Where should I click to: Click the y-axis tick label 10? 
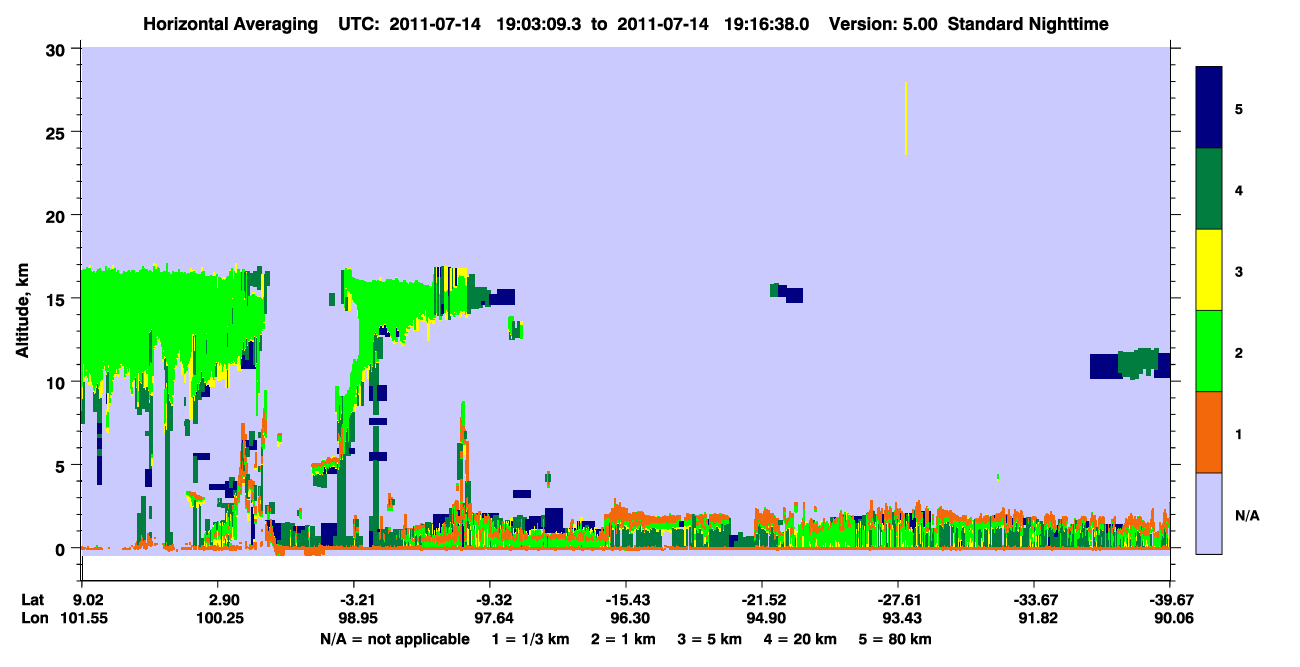(58, 382)
